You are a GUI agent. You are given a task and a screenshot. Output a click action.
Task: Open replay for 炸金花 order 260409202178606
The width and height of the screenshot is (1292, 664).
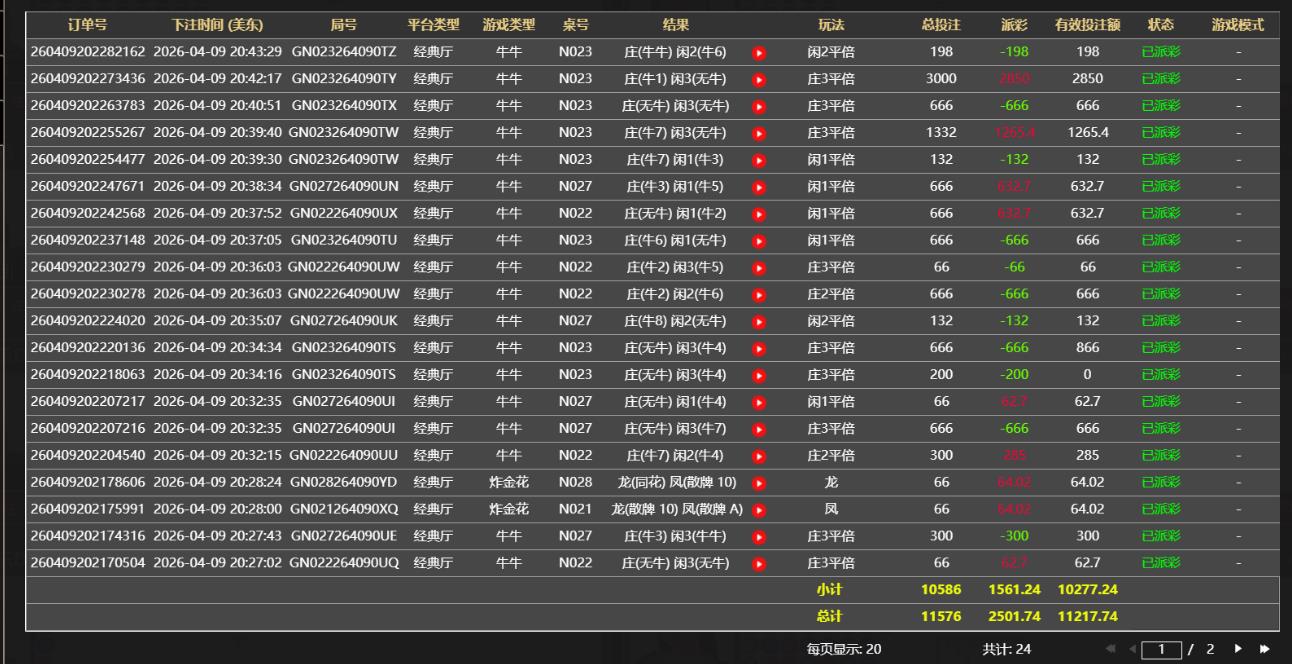click(x=759, y=483)
